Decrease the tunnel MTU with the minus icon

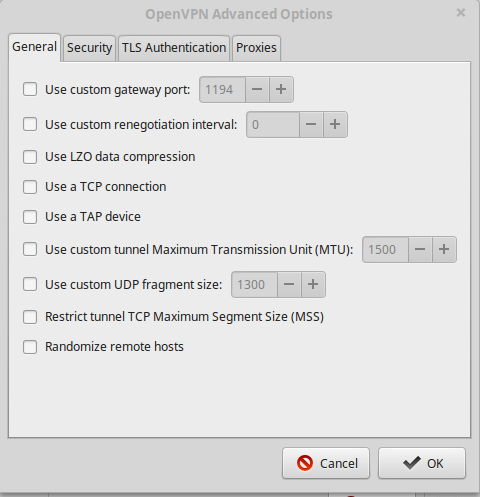[420, 249]
